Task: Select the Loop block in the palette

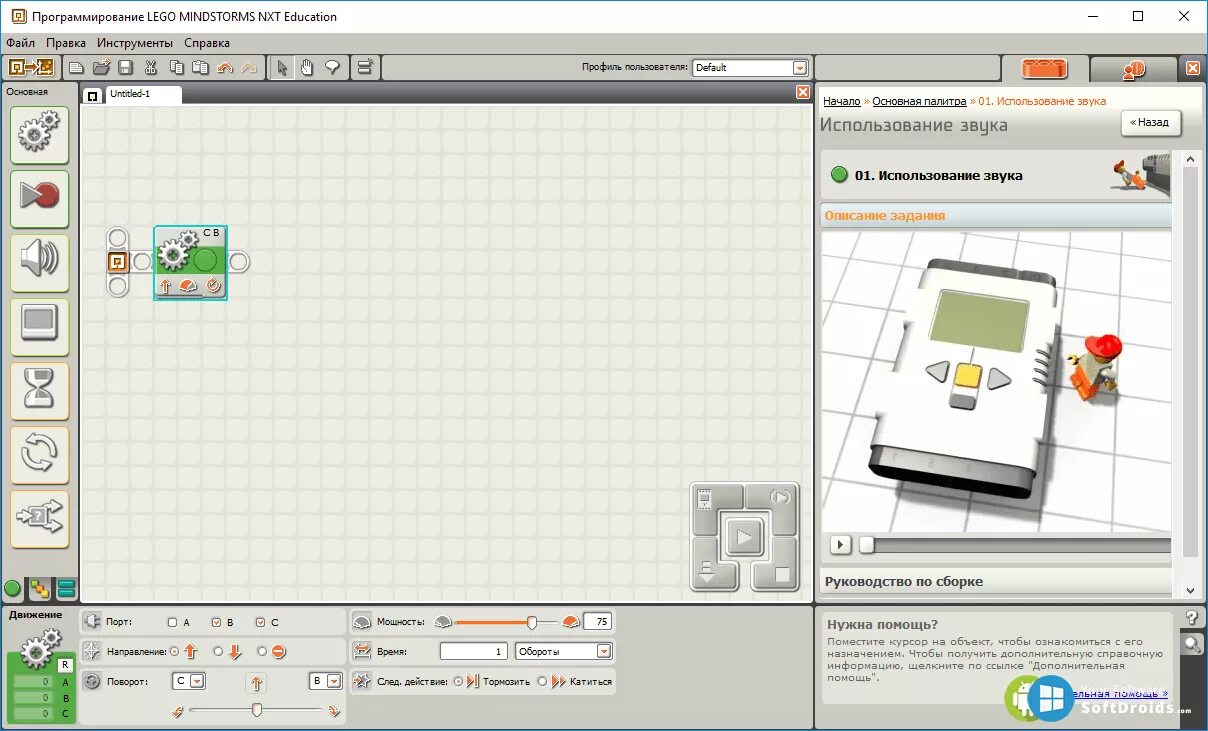Action: point(40,454)
